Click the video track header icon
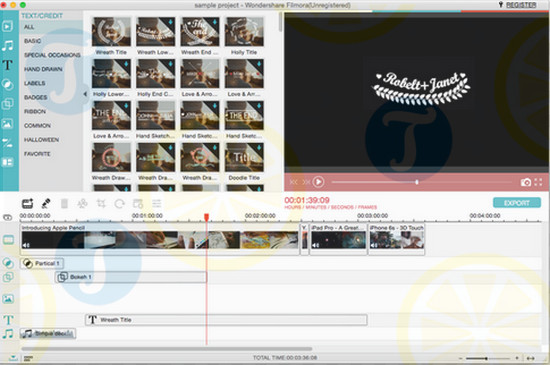This screenshot has width=550, height=365. pyautogui.click(x=8, y=240)
